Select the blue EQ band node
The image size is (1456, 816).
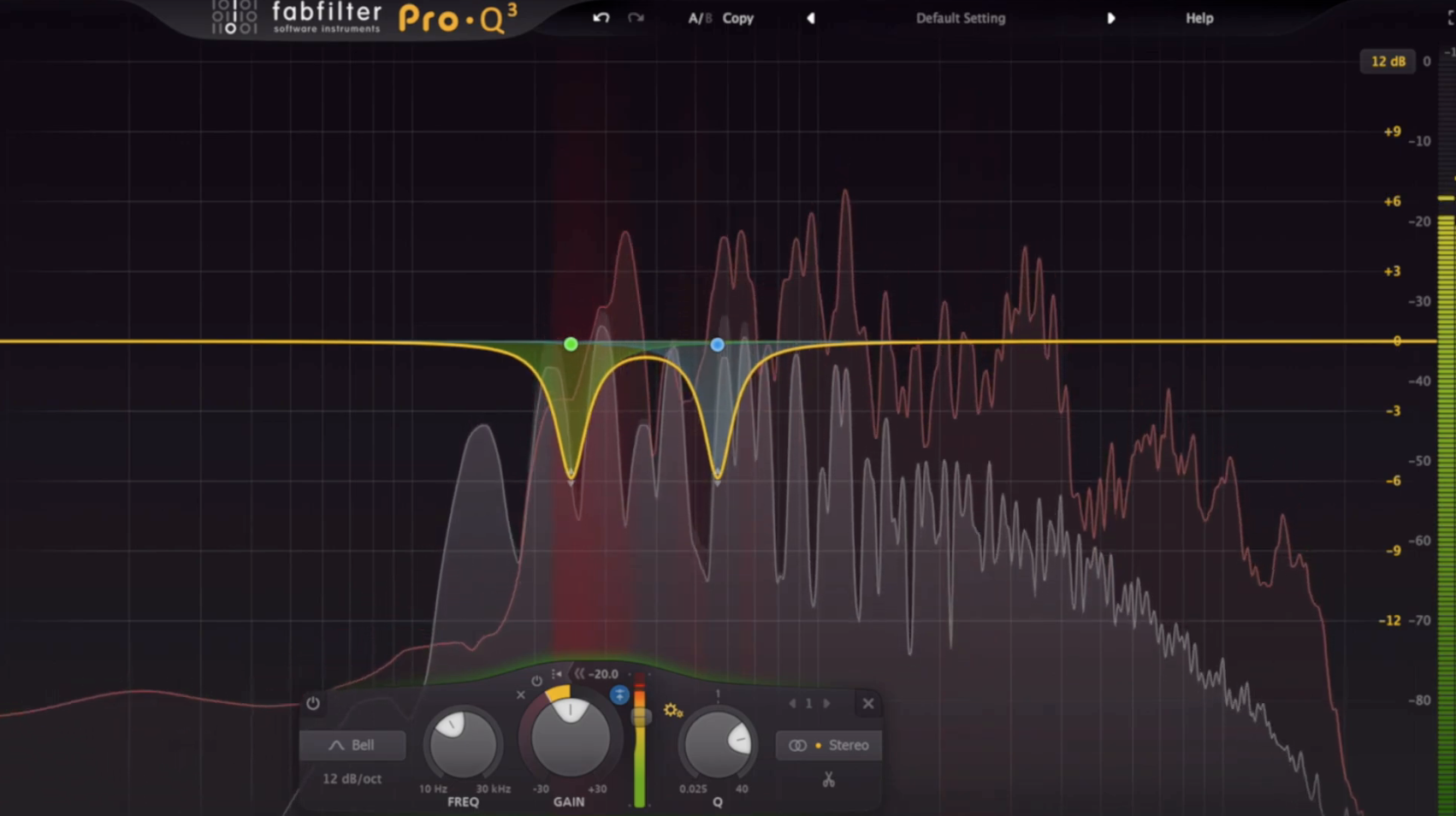[x=717, y=344]
